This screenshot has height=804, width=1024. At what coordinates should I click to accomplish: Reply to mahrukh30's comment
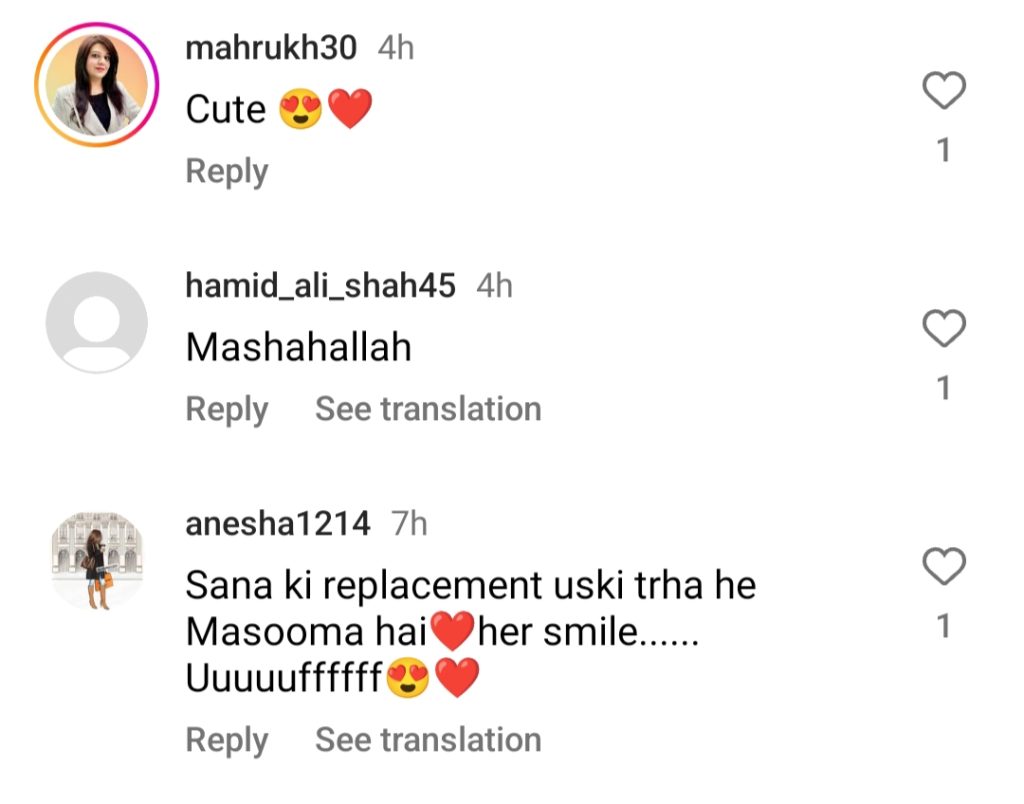tap(227, 171)
